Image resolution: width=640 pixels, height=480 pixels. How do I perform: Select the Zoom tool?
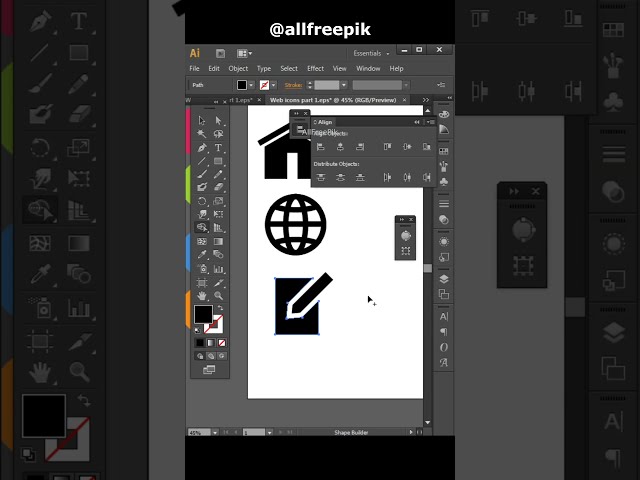click(x=218, y=296)
